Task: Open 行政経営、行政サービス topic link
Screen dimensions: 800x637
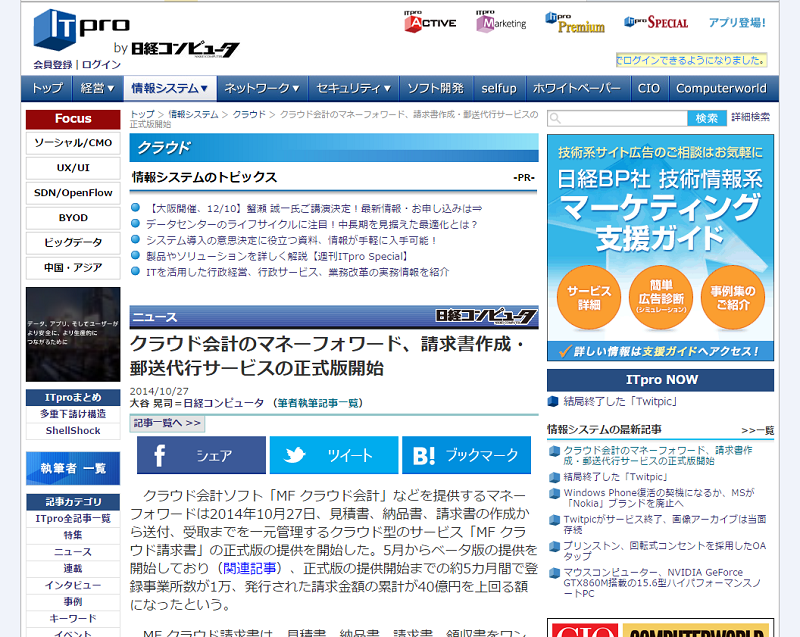Action: click(x=297, y=272)
